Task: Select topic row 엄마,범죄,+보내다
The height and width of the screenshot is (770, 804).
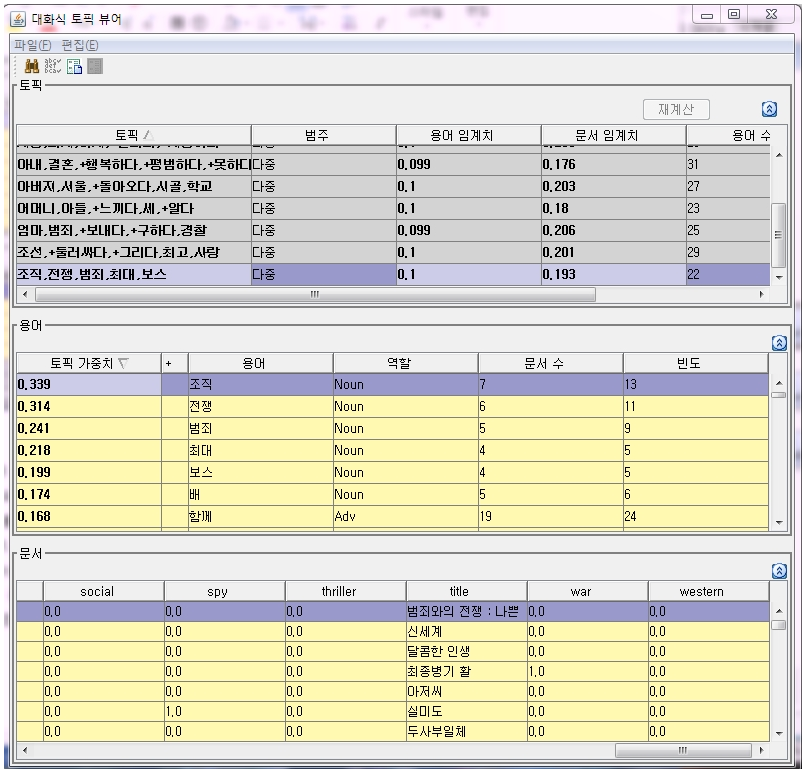Action: click(393, 230)
